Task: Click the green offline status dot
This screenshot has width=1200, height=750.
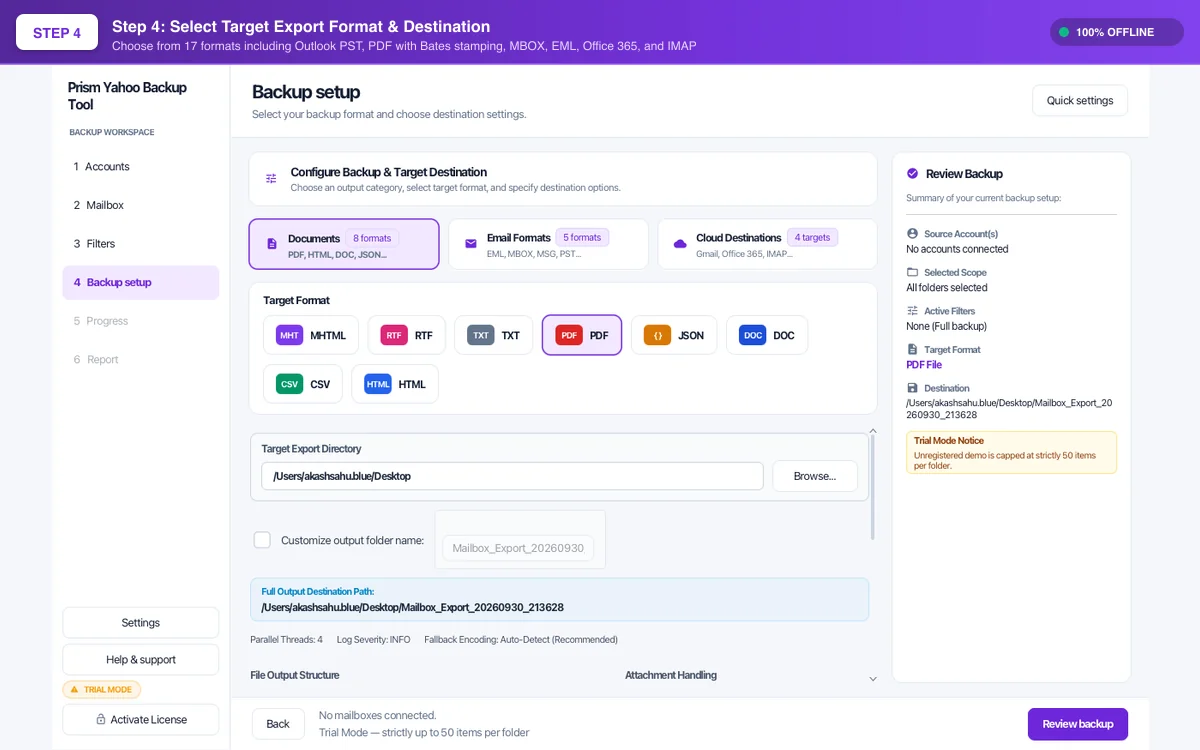Action: (x=1064, y=32)
